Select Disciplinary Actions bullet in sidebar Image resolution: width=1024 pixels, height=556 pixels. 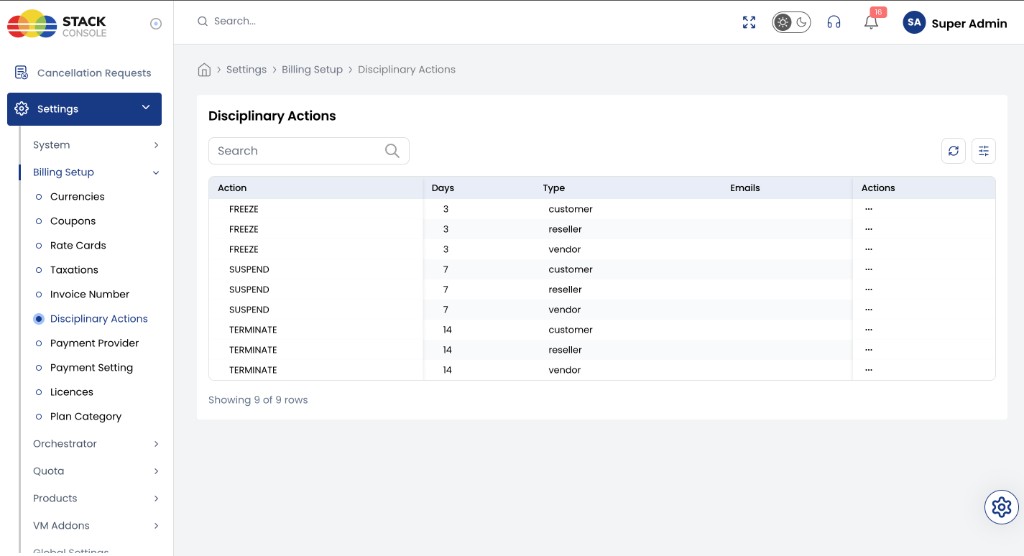click(x=39, y=319)
